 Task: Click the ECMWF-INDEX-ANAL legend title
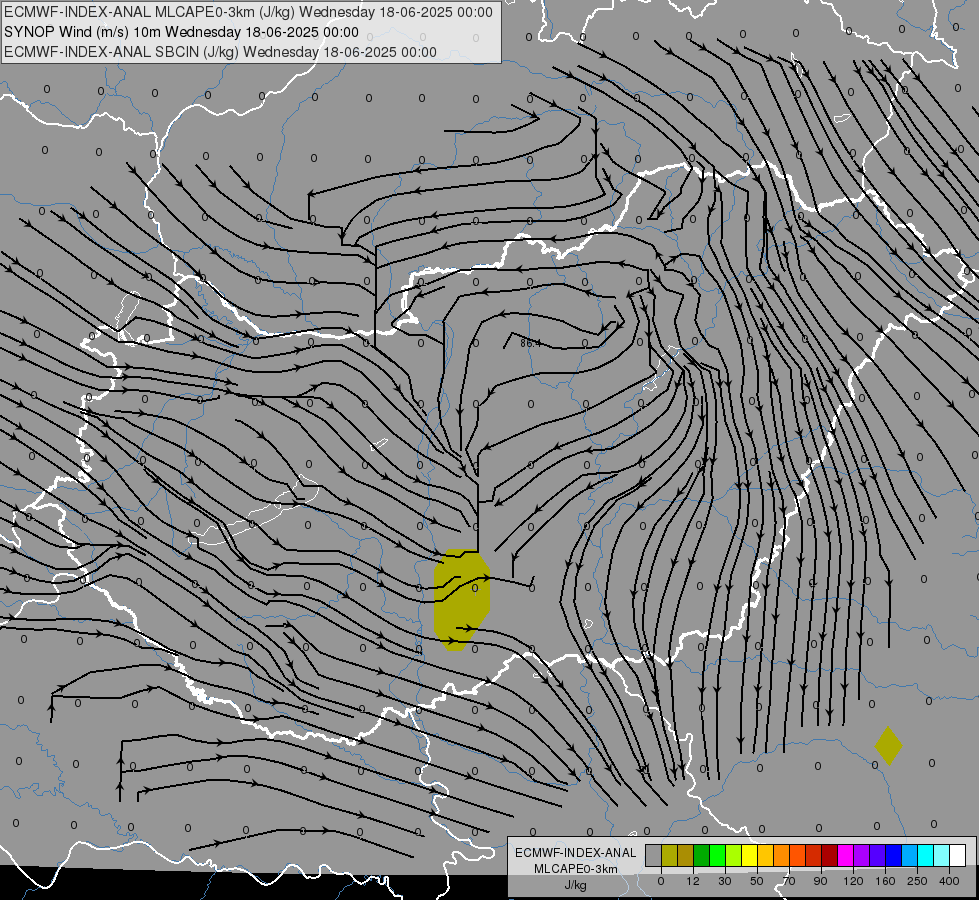(576, 853)
